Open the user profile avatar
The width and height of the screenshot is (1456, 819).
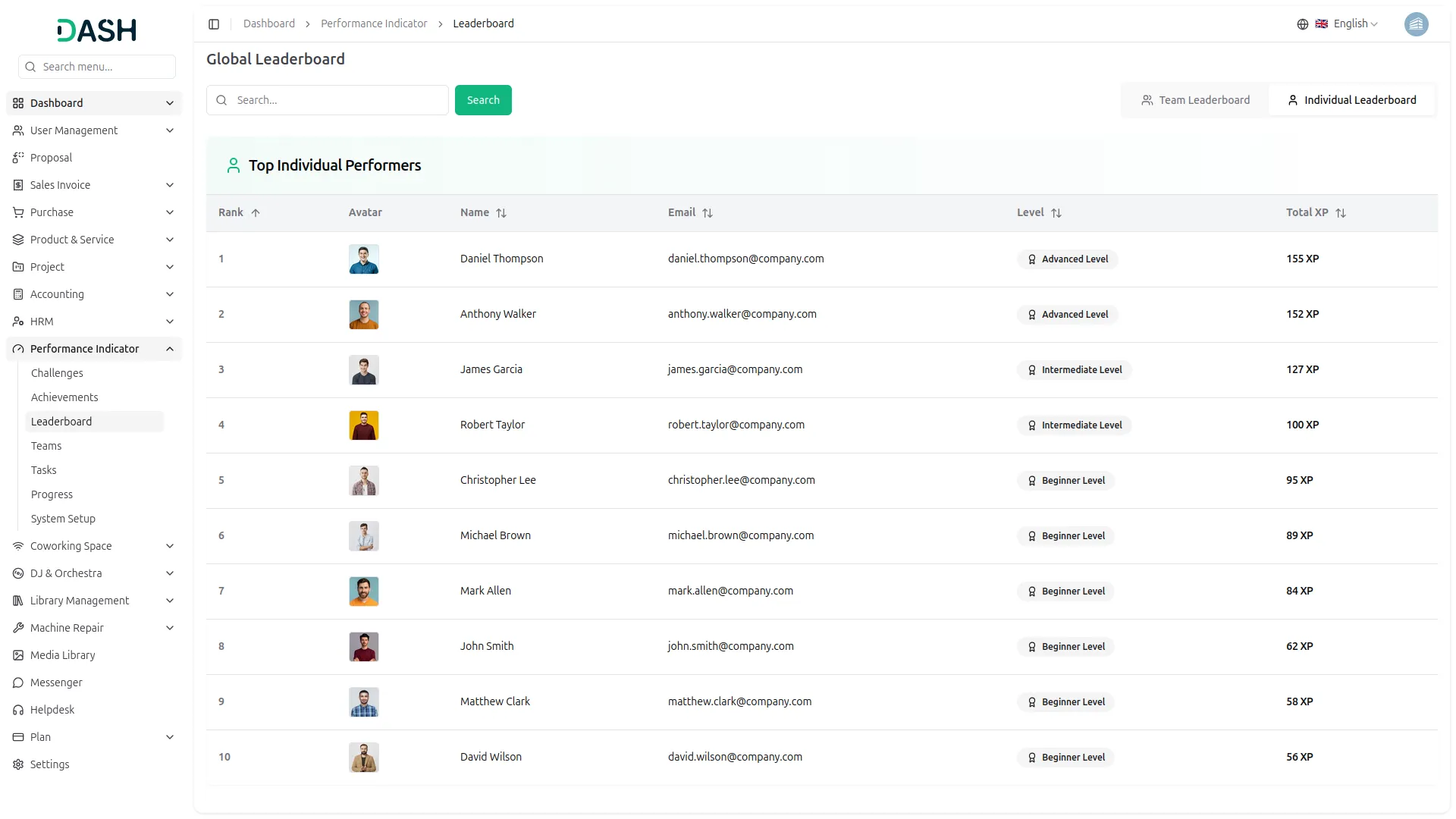click(1415, 24)
